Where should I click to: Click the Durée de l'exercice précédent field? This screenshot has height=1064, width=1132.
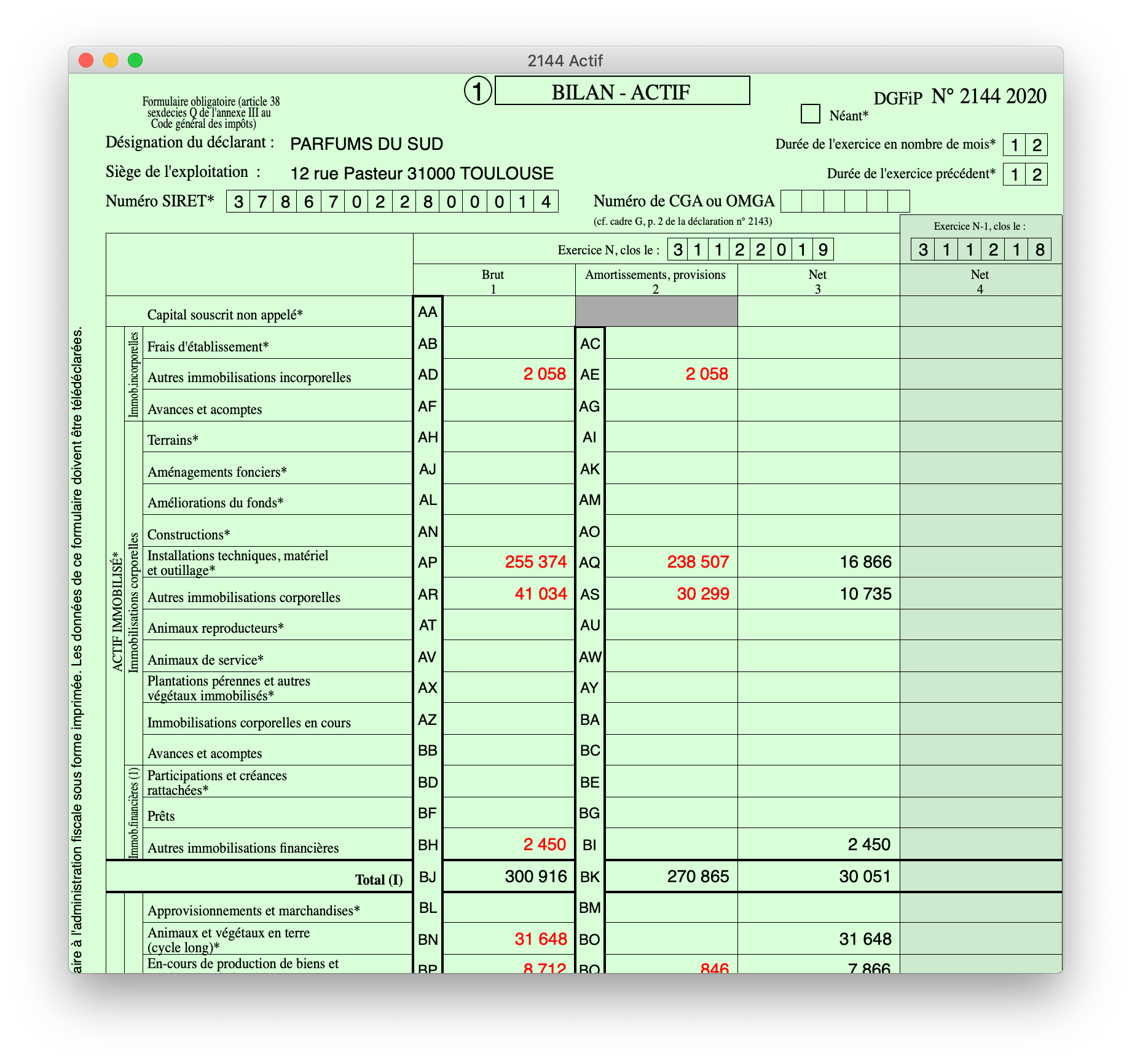(x=1025, y=174)
